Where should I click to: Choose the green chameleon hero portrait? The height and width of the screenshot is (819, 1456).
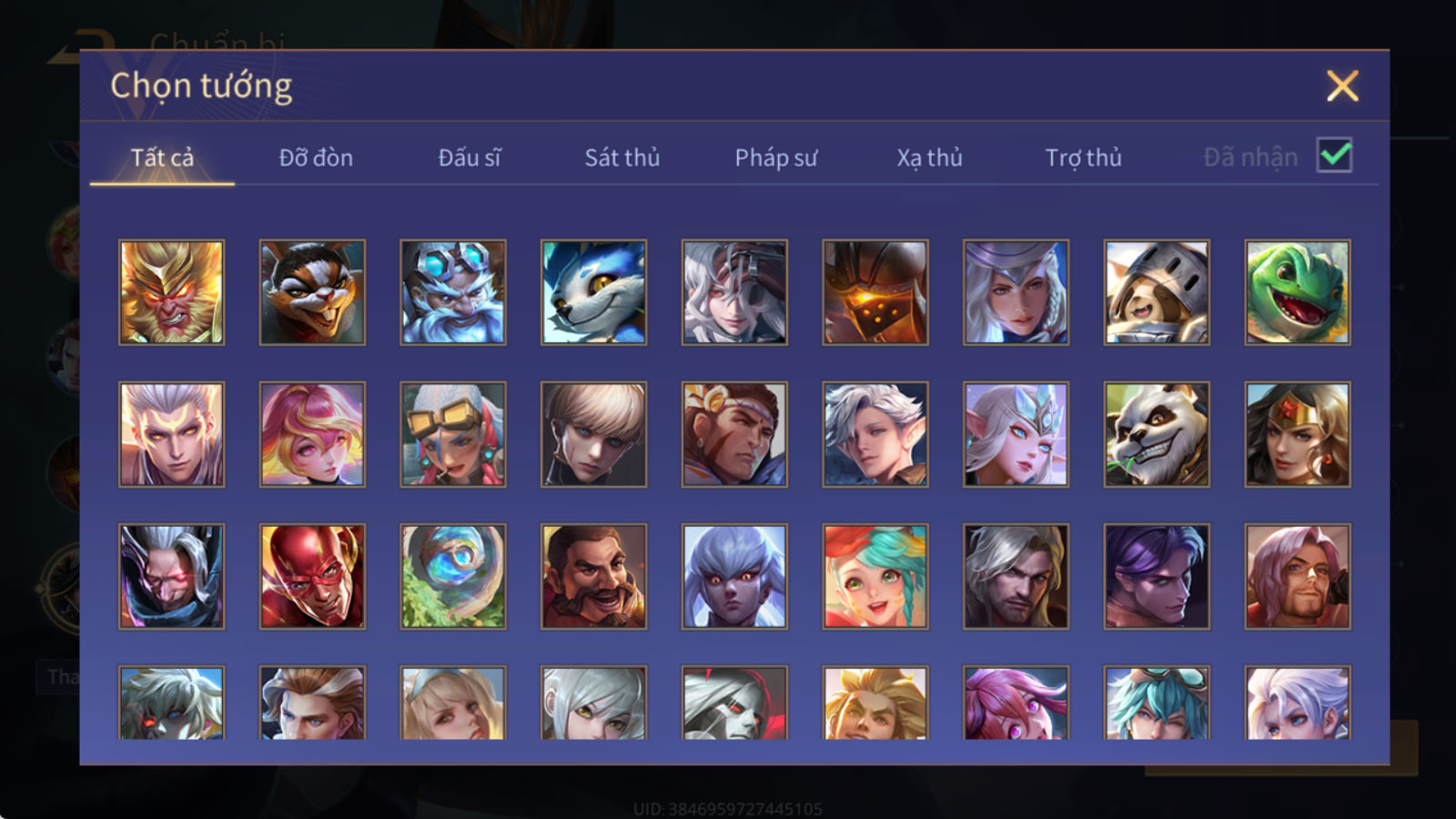pyautogui.click(x=1298, y=292)
